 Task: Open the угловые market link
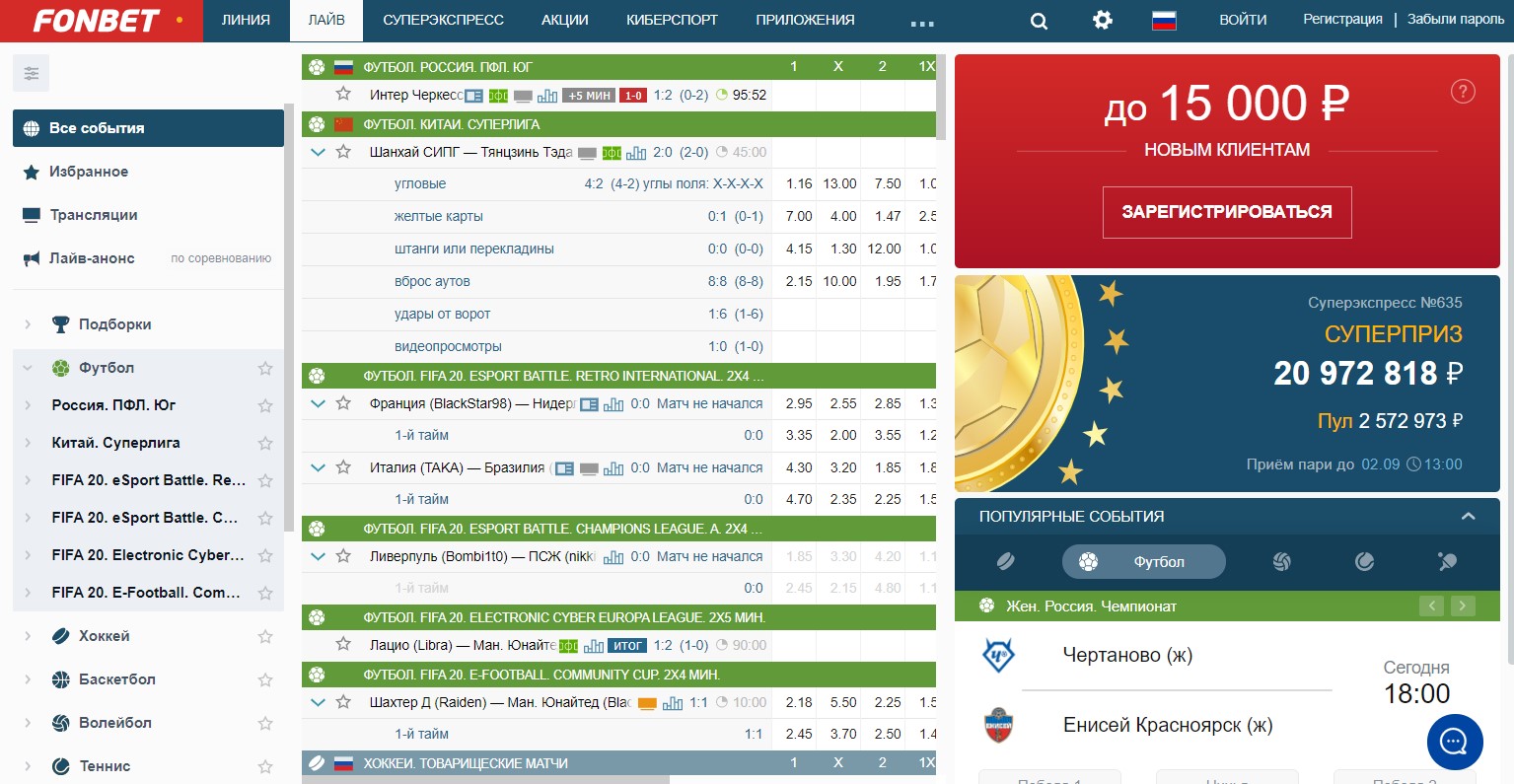[420, 183]
